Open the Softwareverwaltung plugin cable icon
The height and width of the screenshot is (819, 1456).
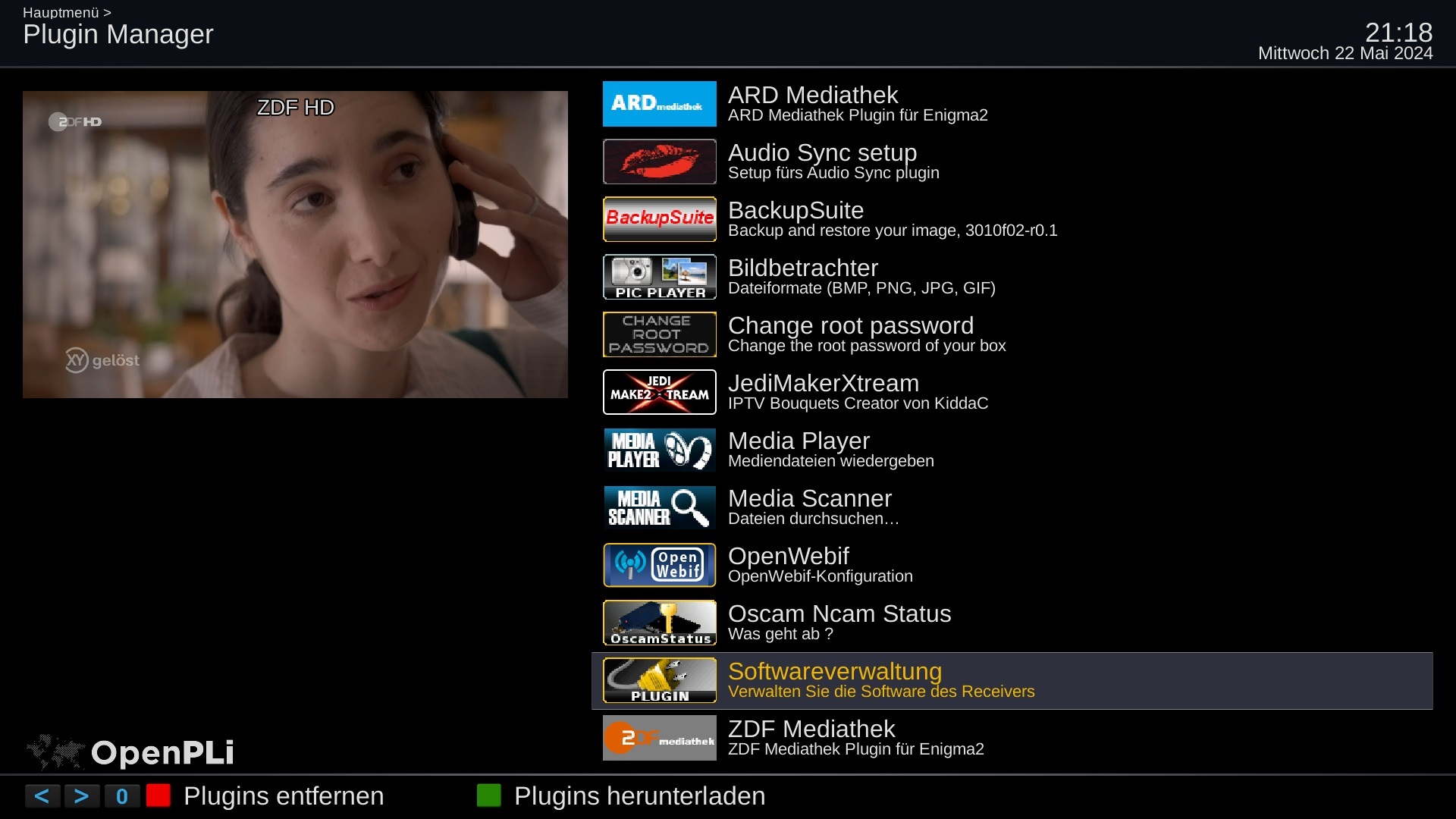[659, 680]
